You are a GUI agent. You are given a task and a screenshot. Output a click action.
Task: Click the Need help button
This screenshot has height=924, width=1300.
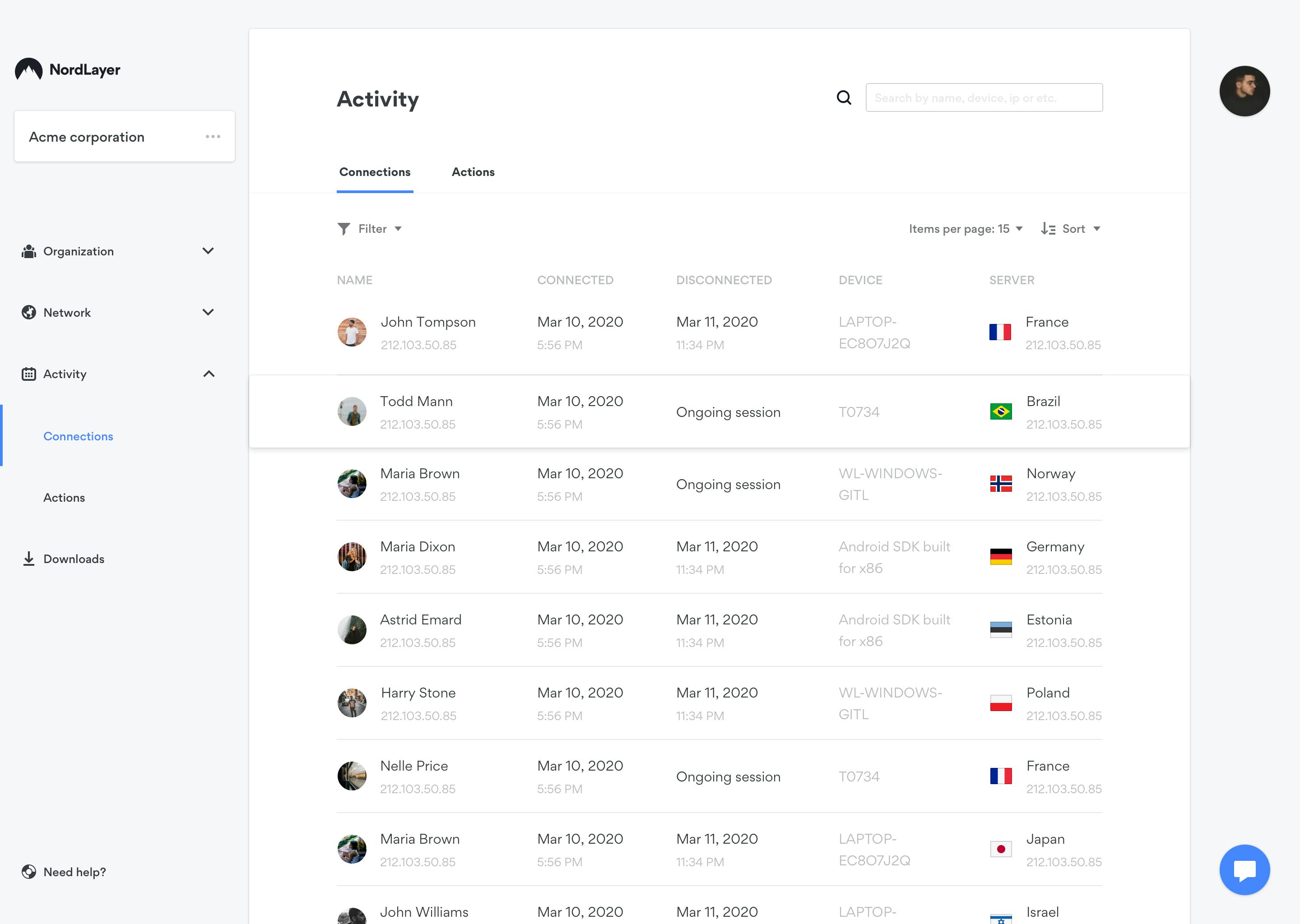75,872
